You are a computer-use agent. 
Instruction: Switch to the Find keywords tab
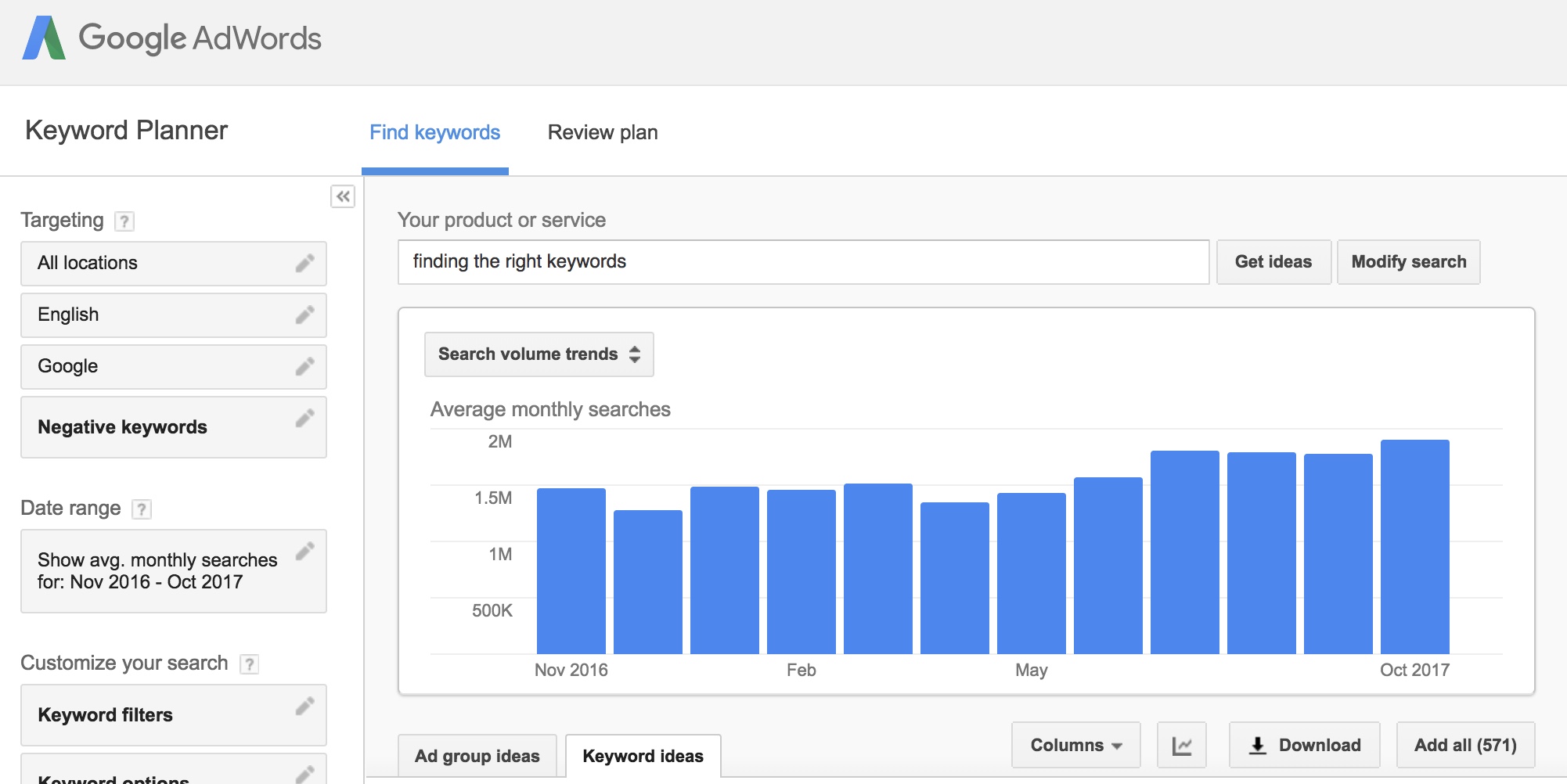pyautogui.click(x=435, y=132)
